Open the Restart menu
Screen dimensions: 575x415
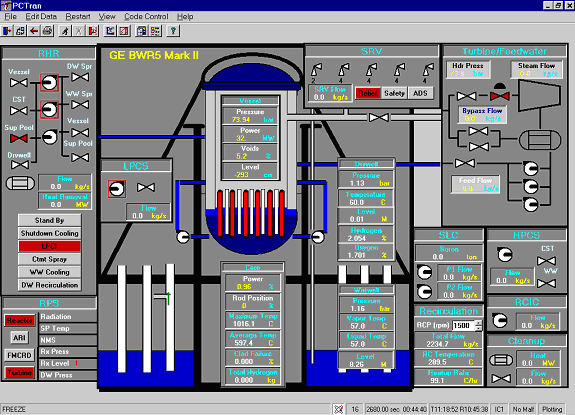coord(78,16)
